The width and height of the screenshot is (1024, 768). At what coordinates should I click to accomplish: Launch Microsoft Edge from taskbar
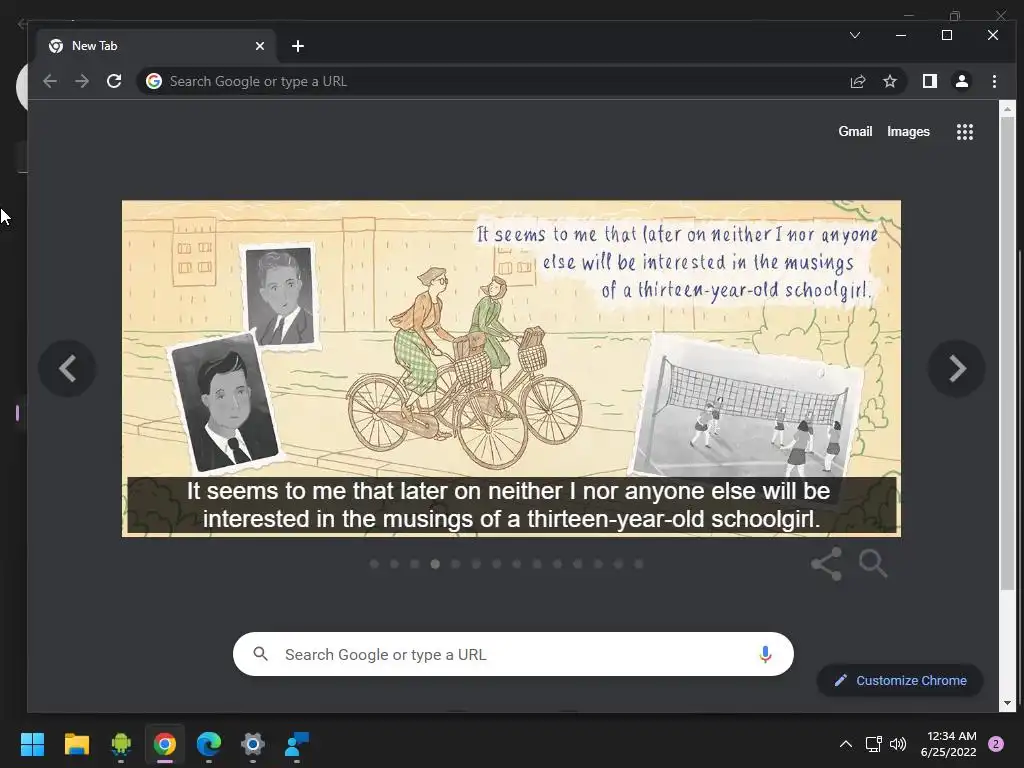point(209,744)
